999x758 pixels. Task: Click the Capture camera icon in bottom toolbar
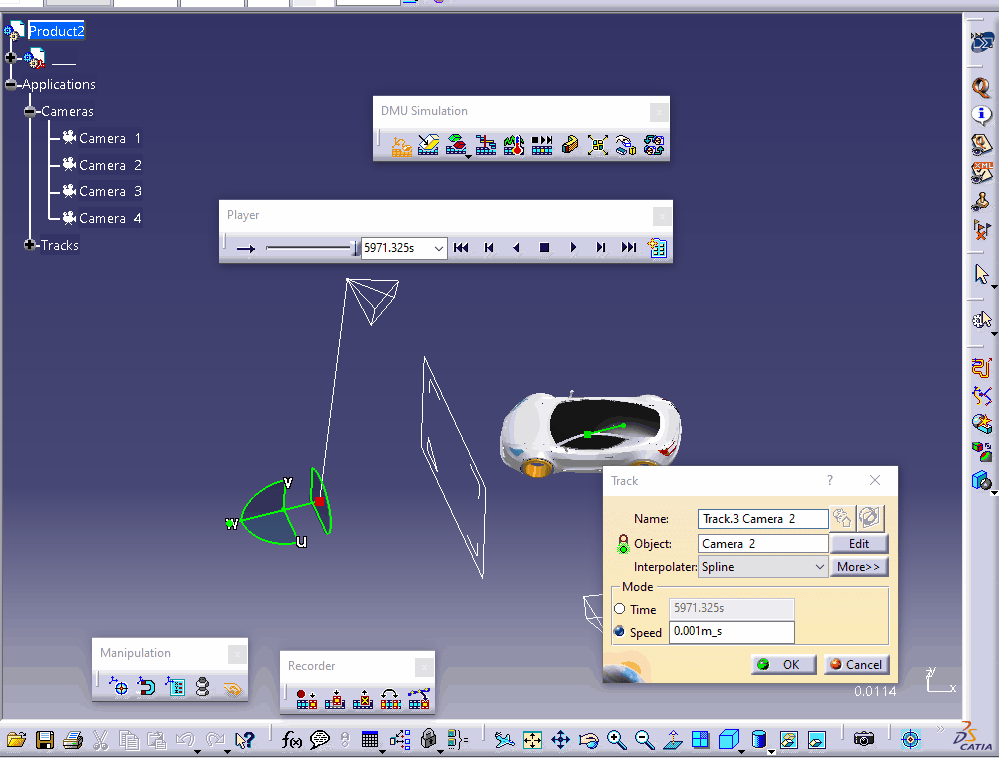pyautogui.click(x=864, y=739)
